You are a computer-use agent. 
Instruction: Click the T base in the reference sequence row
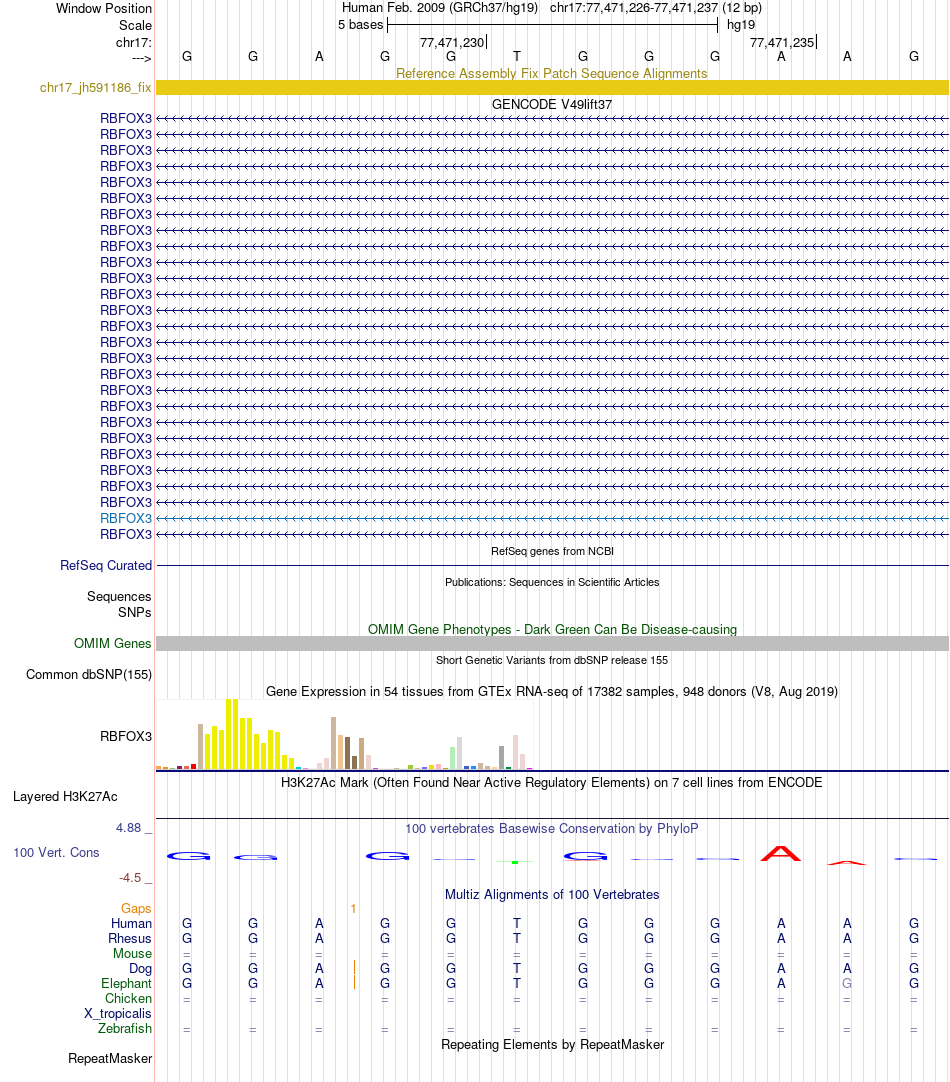(517, 57)
